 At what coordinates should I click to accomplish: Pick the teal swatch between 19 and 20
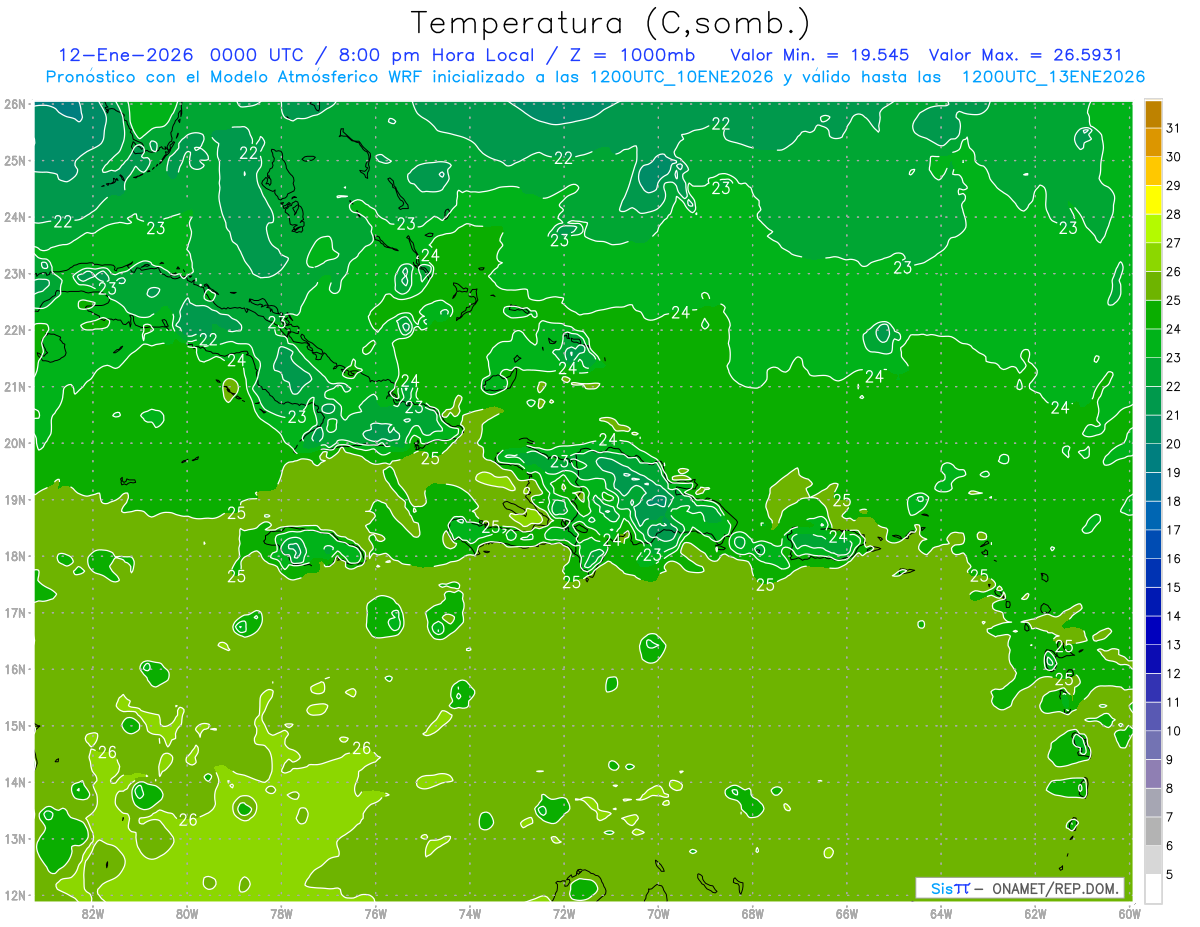click(x=1153, y=458)
